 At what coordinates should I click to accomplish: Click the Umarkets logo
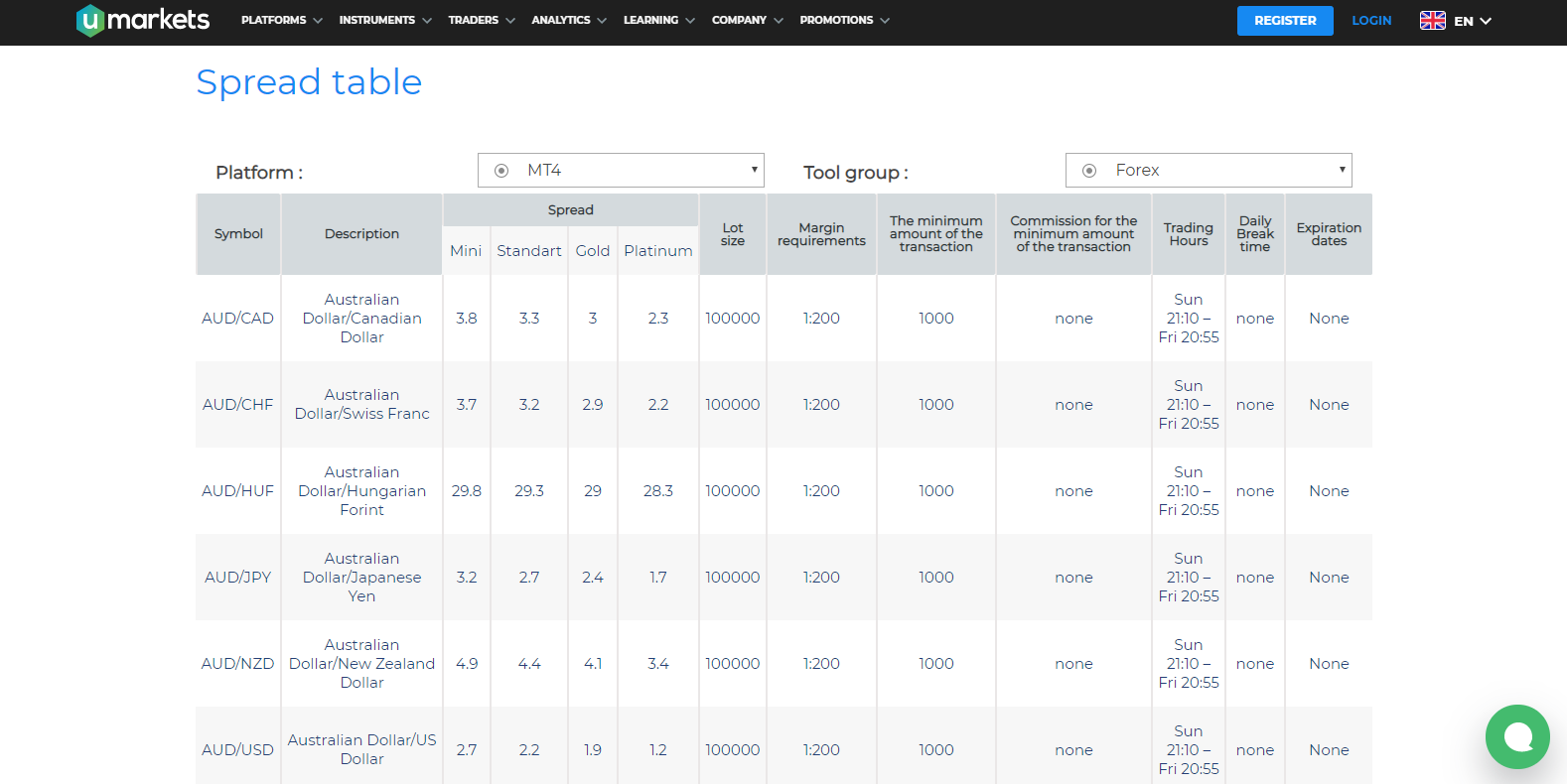tap(143, 20)
